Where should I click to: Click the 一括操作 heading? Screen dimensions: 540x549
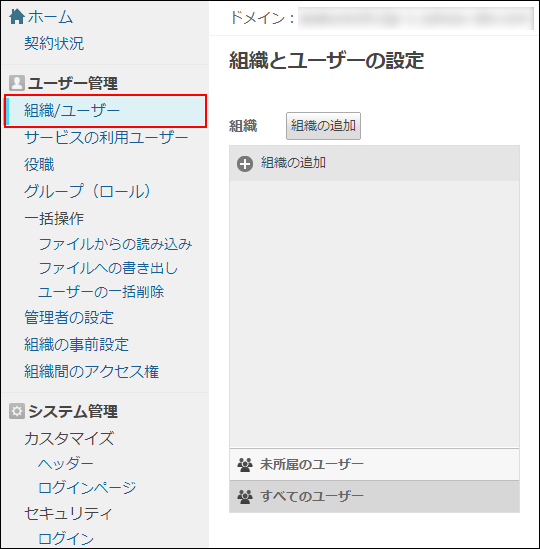pos(54,218)
